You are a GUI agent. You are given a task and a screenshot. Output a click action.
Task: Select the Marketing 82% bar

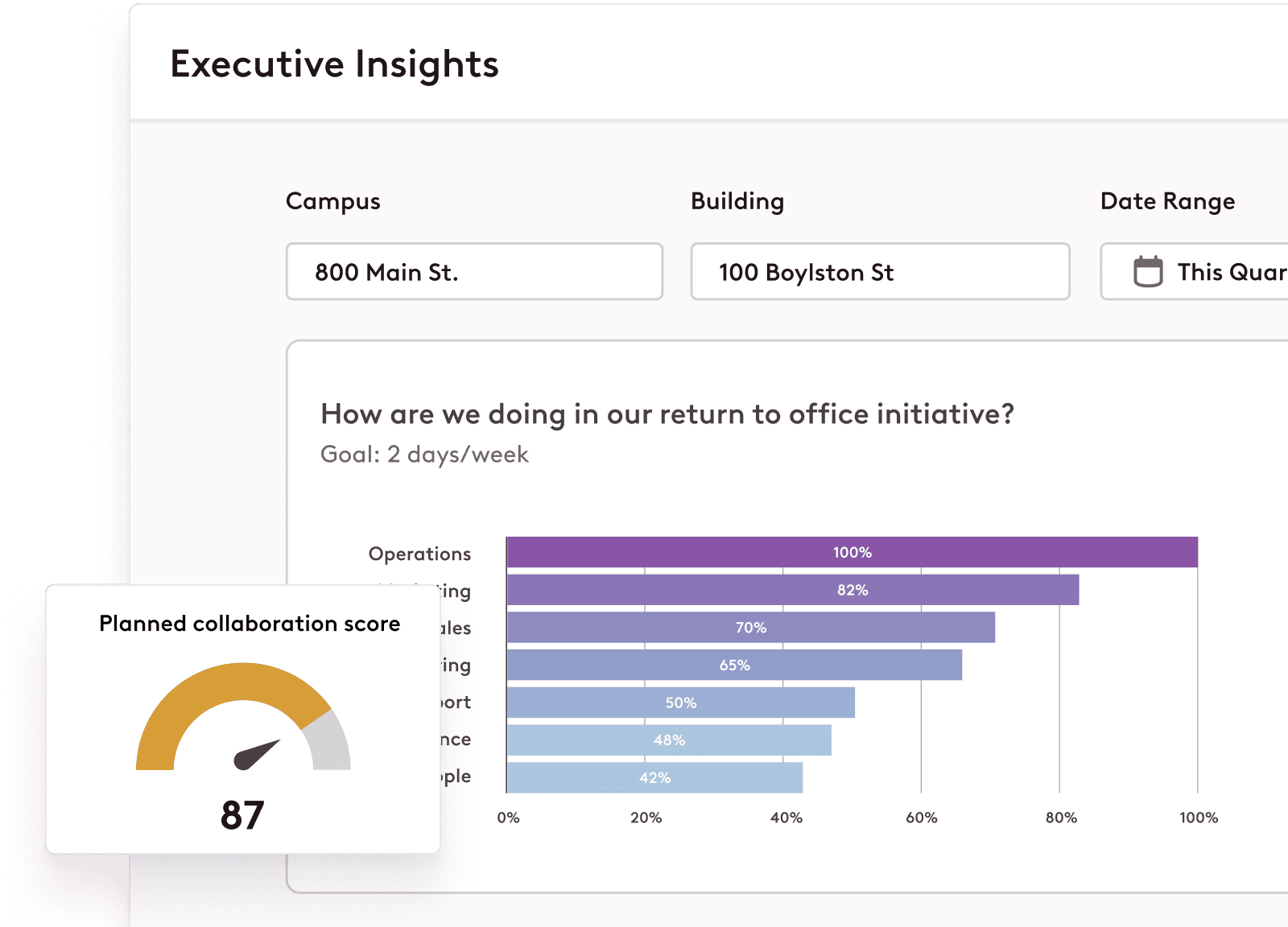791,590
